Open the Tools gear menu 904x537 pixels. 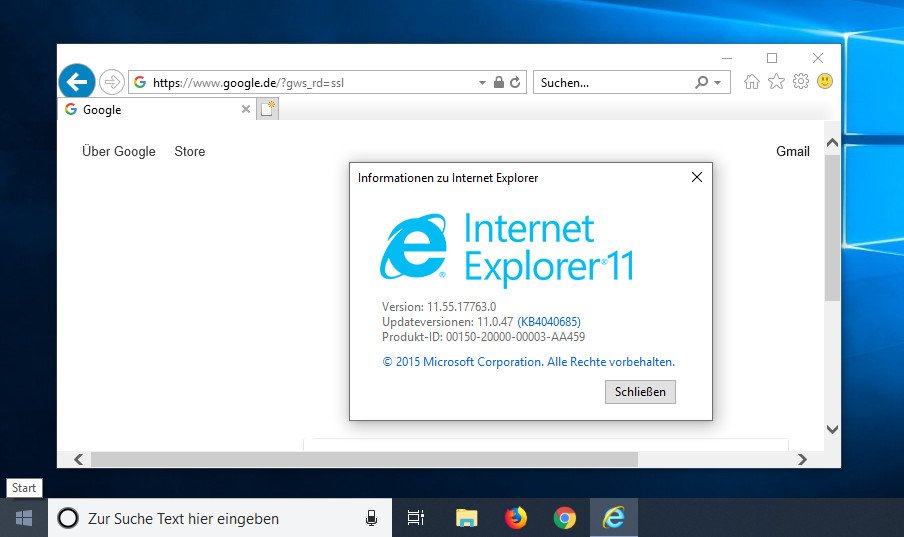801,81
